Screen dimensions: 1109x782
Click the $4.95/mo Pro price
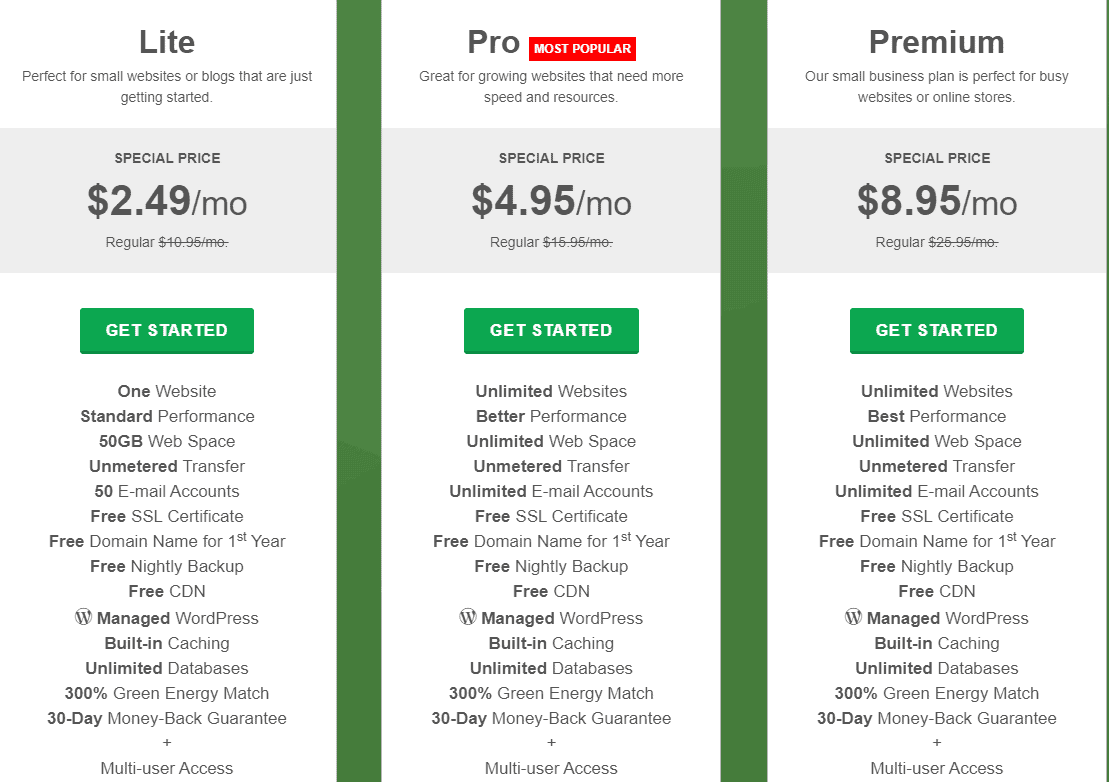(x=551, y=201)
